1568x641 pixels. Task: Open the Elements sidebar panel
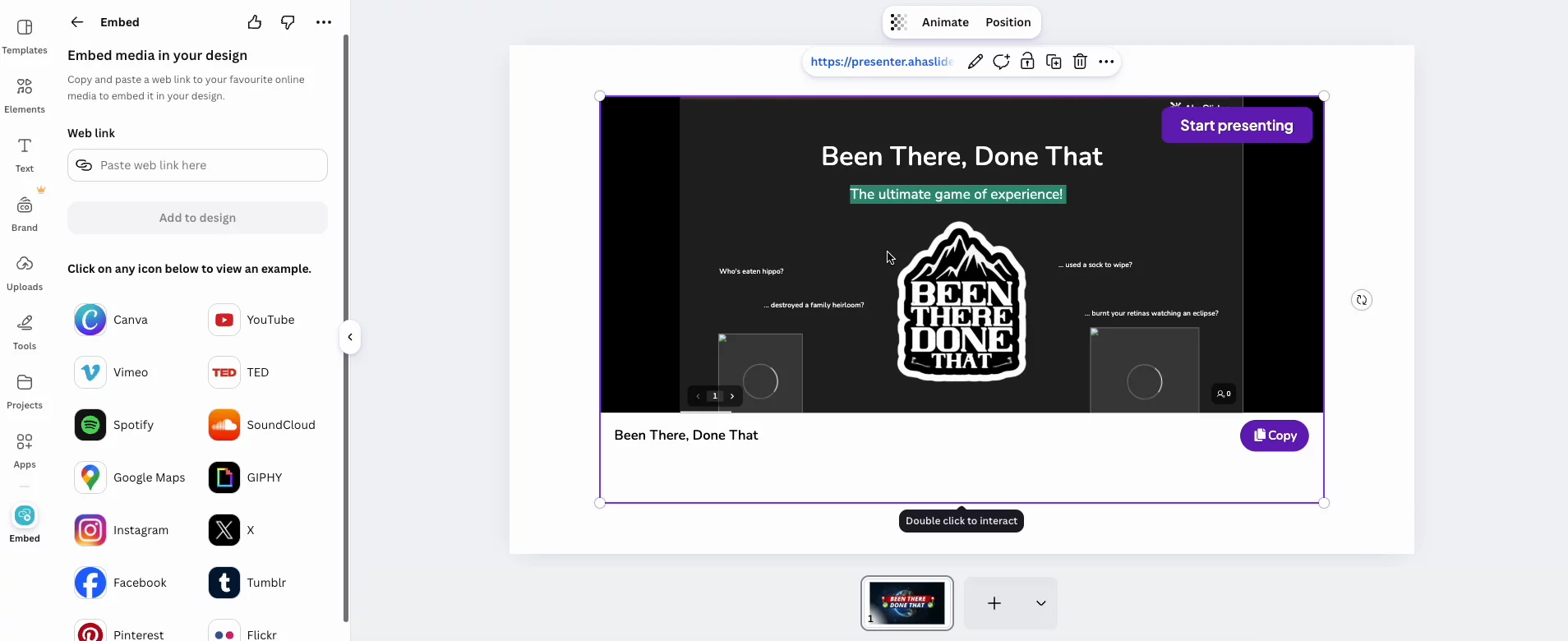click(25, 96)
